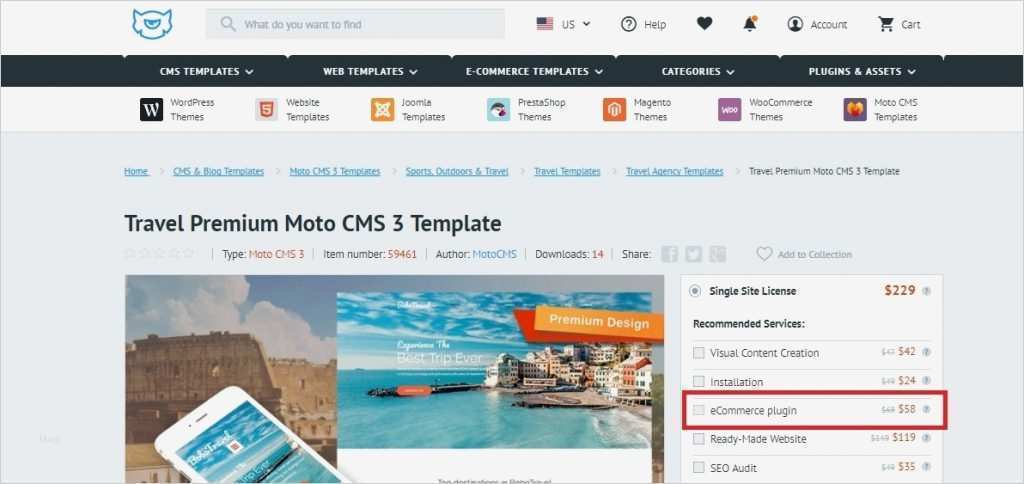This screenshot has height=484, width=1024.
Task: Open the notifications bell
Action: [x=750, y=24]
